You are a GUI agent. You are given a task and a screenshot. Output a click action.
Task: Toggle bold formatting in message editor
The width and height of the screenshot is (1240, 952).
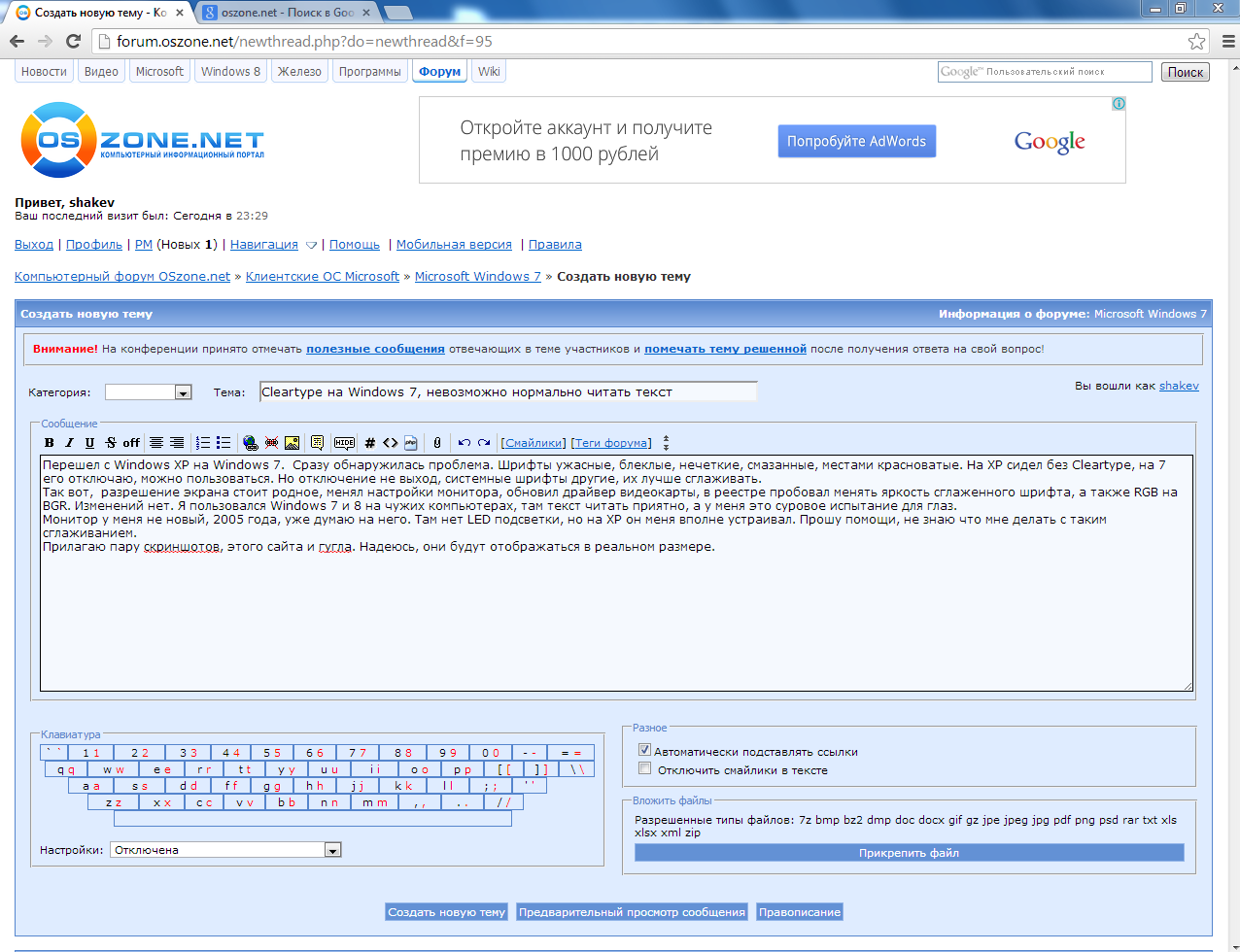pos(50,443)
